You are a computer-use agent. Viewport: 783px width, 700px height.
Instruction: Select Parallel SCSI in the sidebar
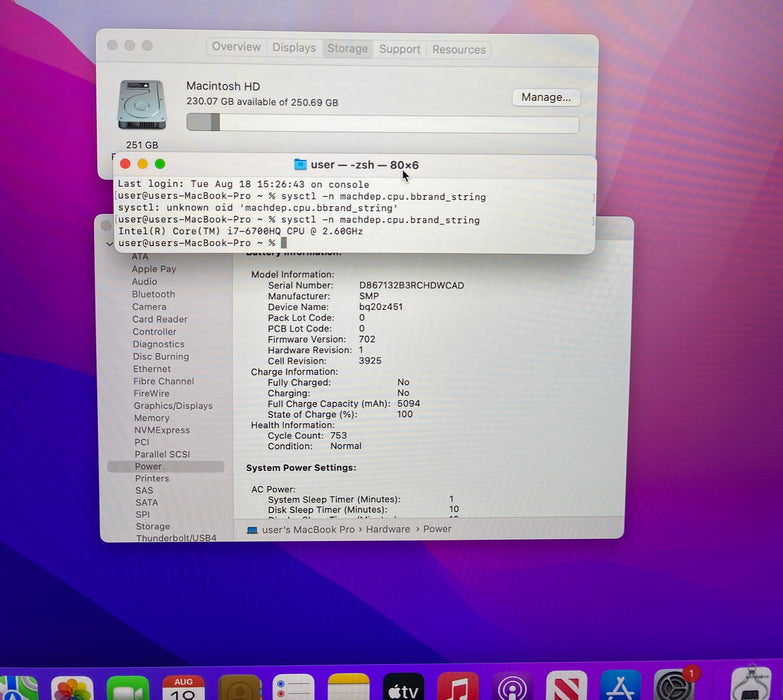tap(162, 454)
